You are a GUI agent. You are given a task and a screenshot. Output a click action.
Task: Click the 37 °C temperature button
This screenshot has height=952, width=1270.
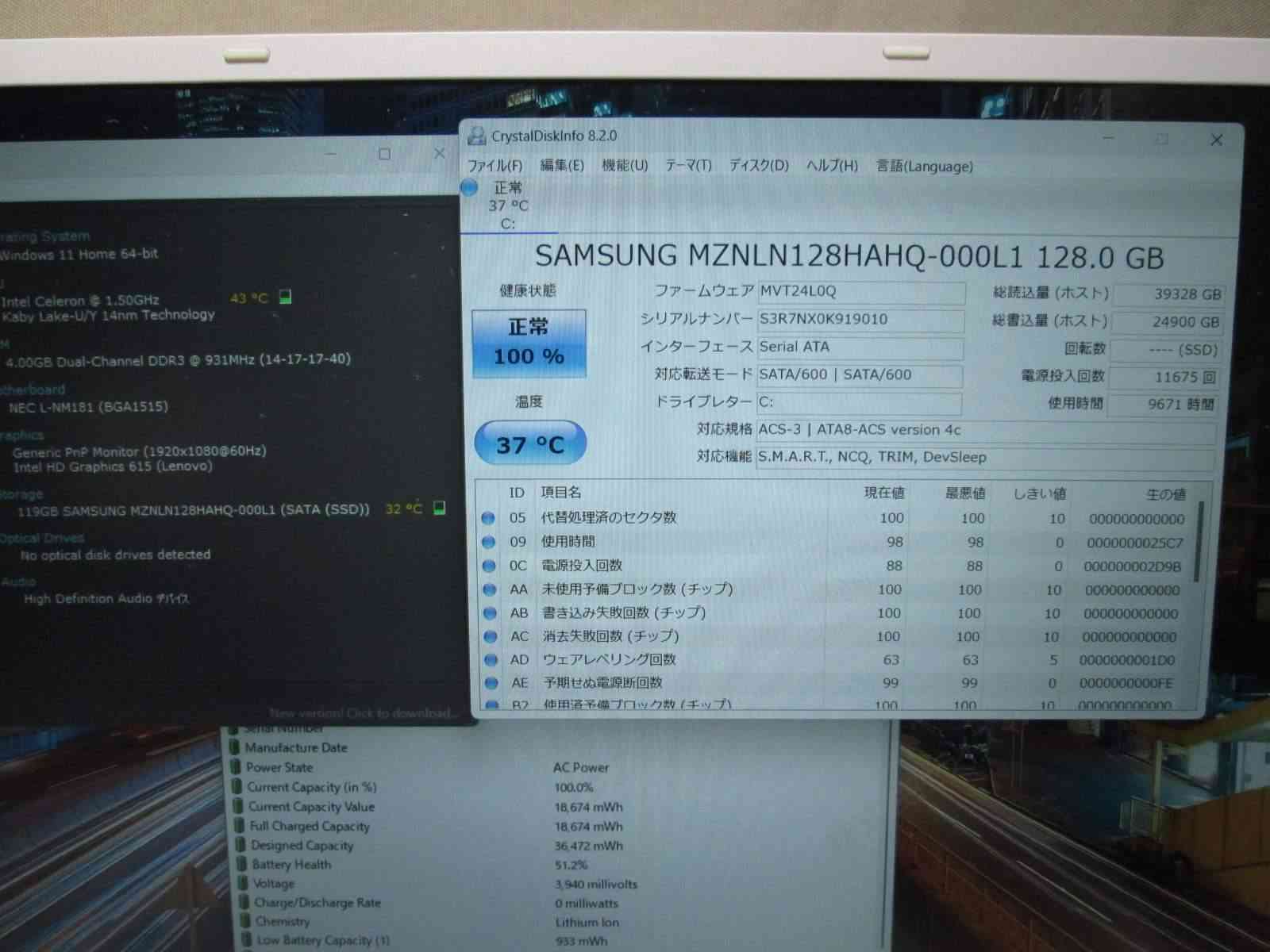(x=530, y=443)
